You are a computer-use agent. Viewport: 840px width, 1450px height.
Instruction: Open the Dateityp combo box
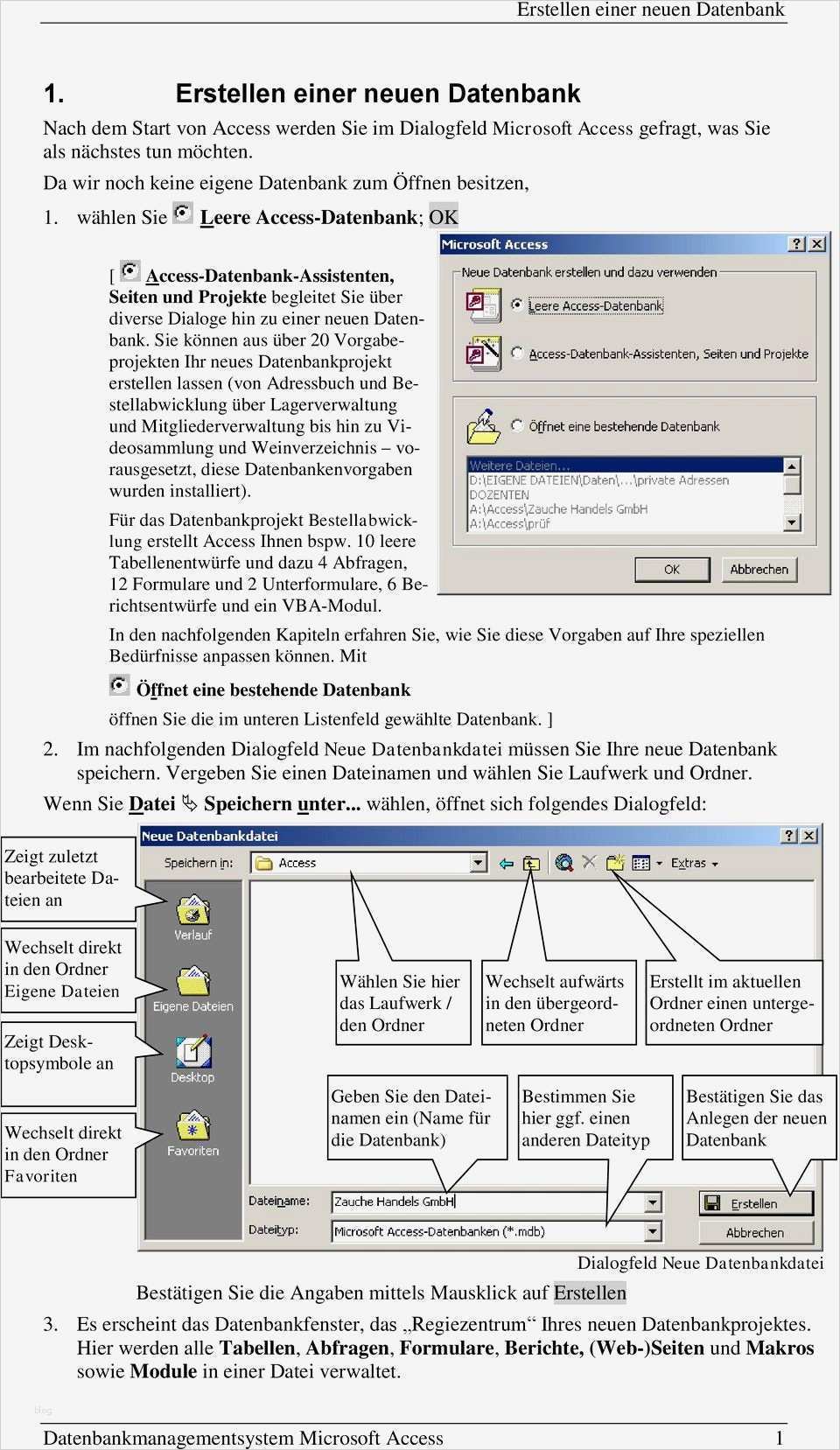click(x=496, y=1231)
